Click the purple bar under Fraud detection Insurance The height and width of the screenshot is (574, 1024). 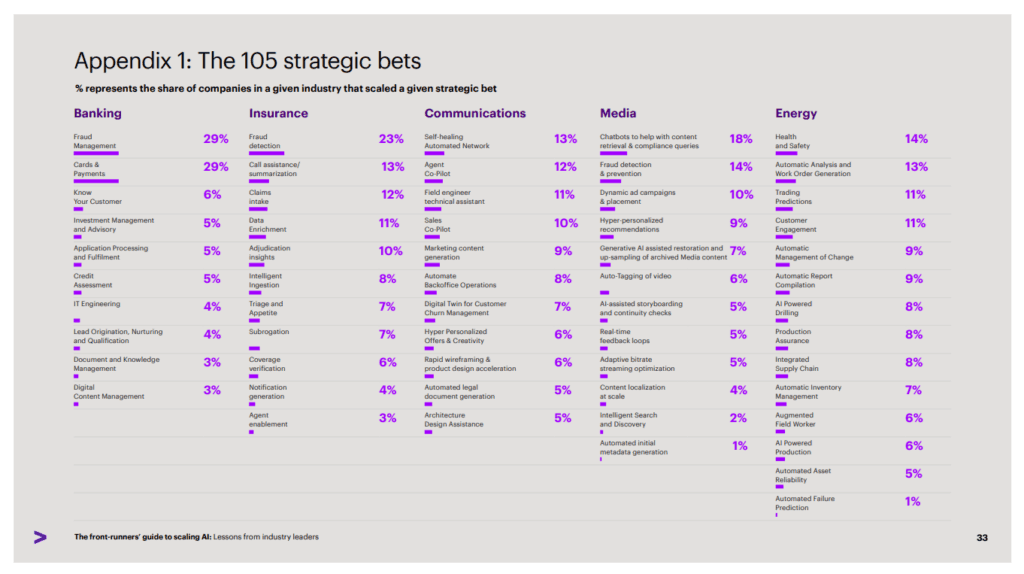266,153
